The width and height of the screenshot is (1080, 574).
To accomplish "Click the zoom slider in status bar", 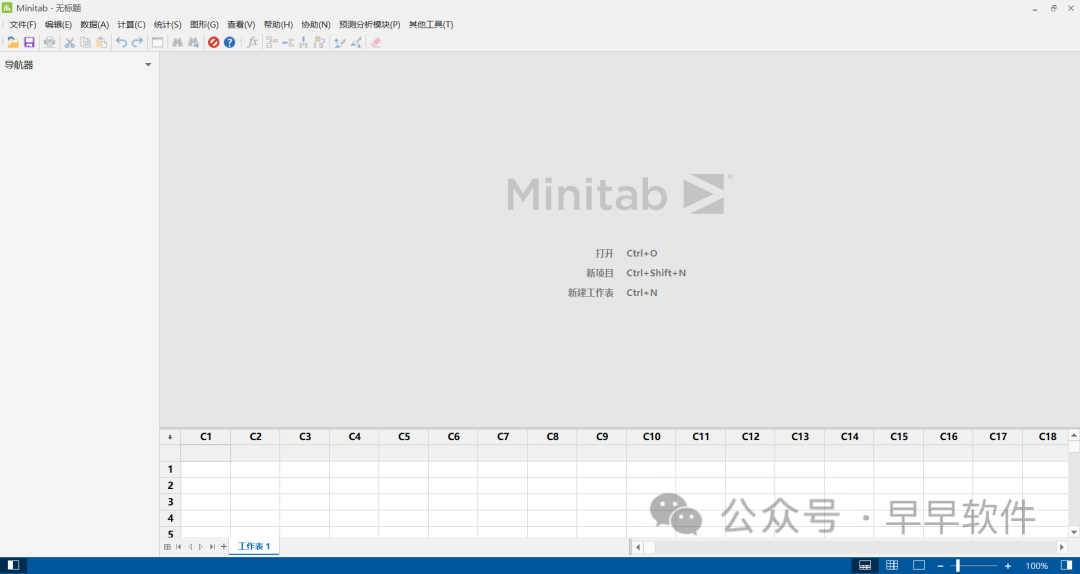I will 958,566.
